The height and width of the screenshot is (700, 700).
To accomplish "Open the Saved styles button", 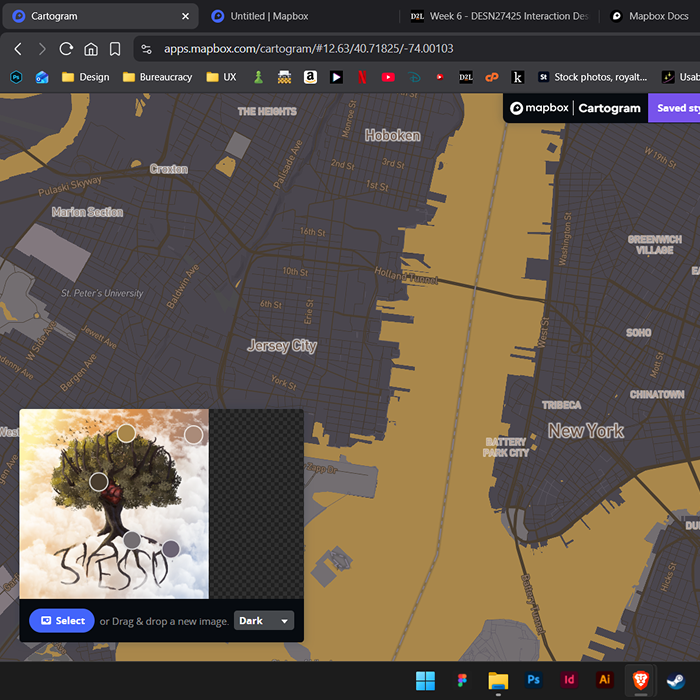I will click(674, 108).
